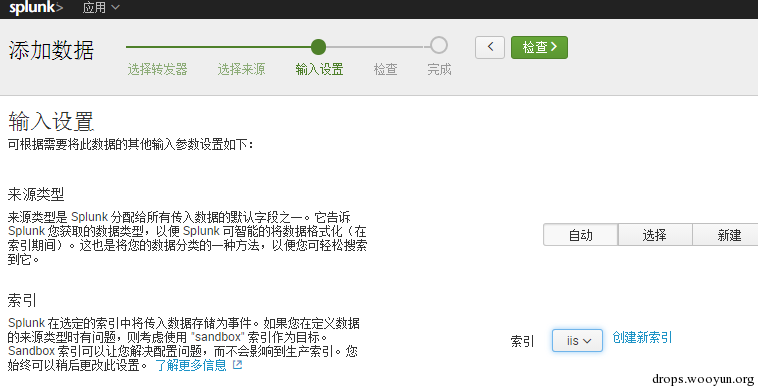Screen dimensions: 758x391
Task: Click the green 检查 next button
Action: click(539, 47)
